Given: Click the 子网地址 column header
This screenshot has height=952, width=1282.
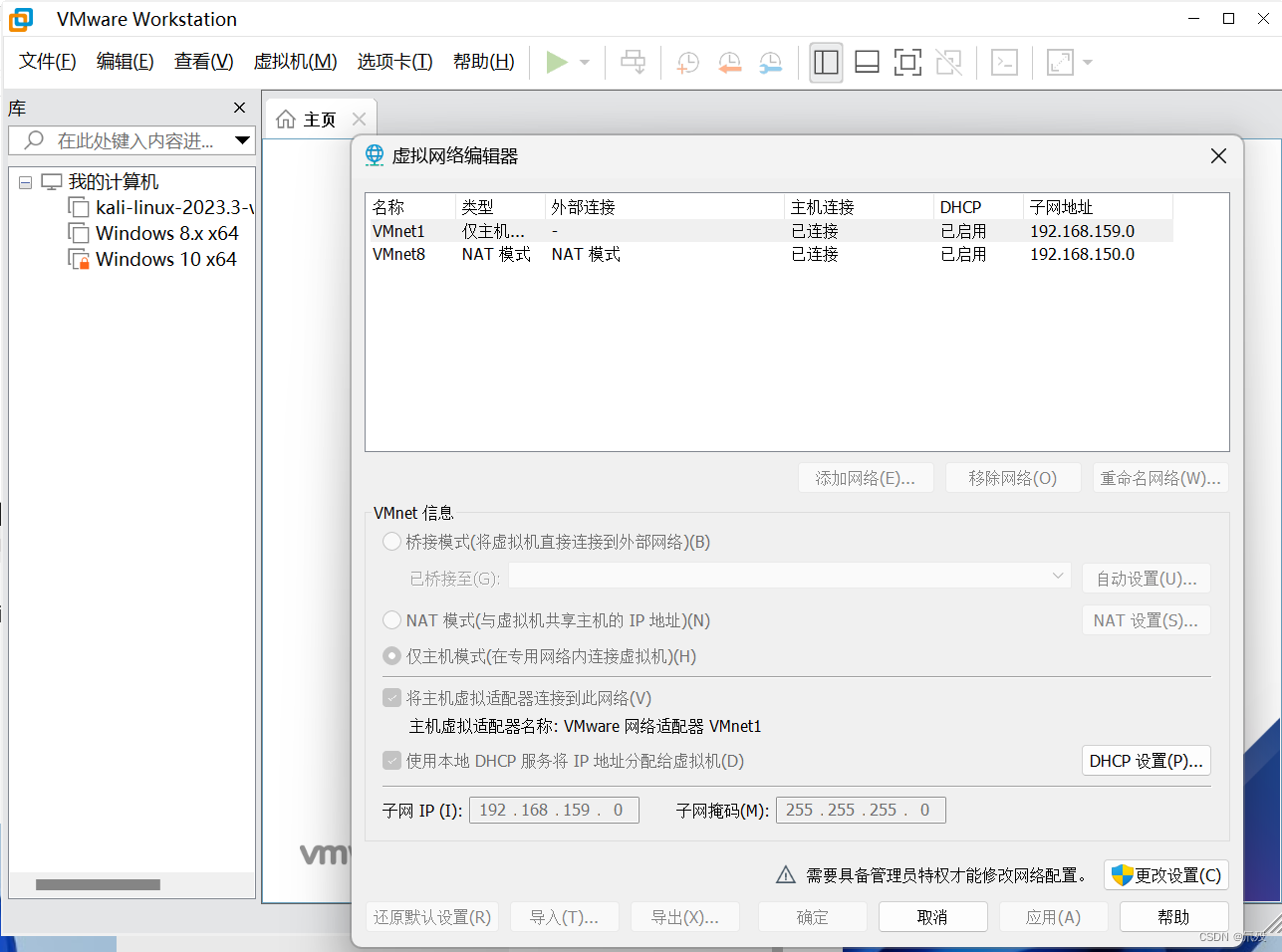Looking at the screenshot, I should pyautogui.click(x=1098, y=207).
